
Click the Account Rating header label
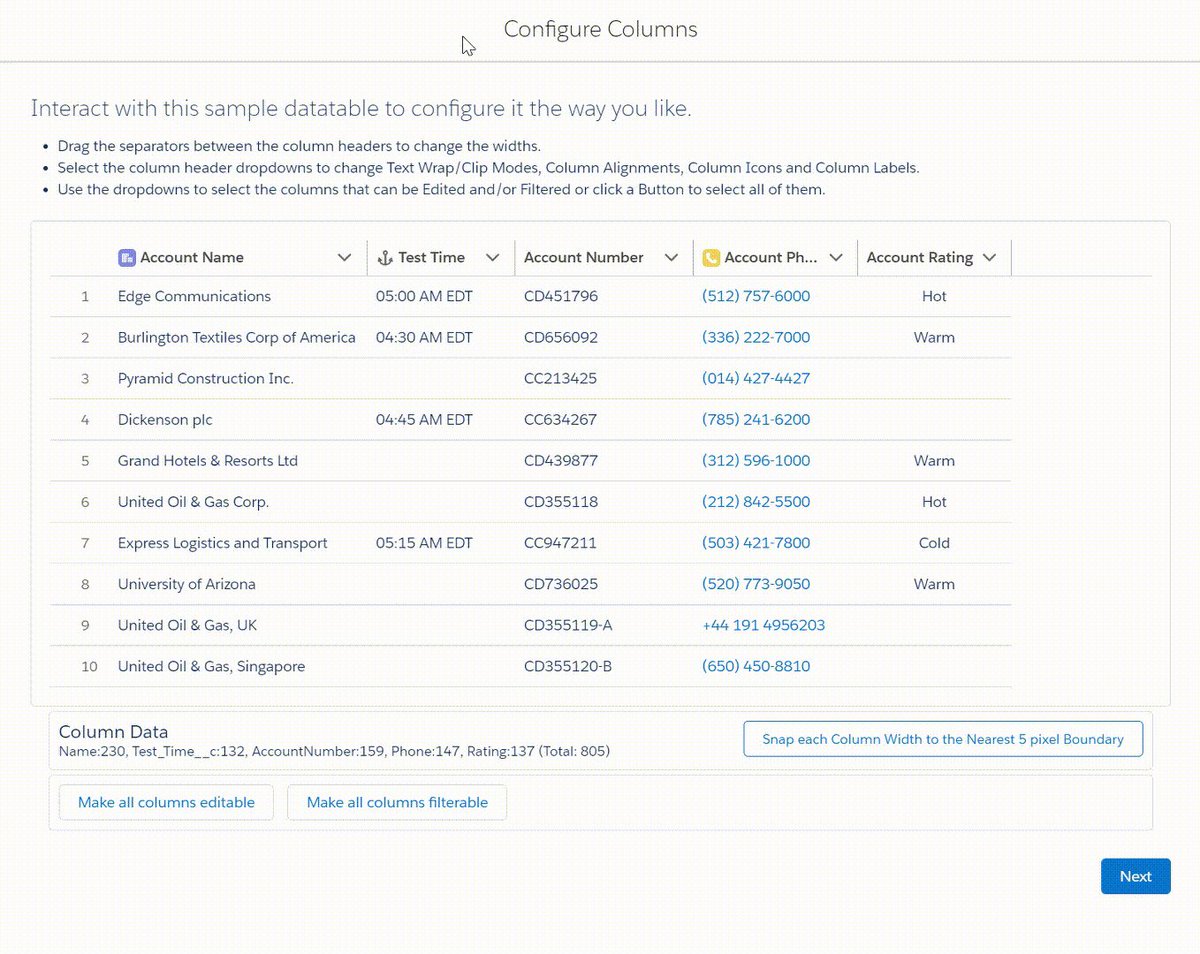(920, 258)
